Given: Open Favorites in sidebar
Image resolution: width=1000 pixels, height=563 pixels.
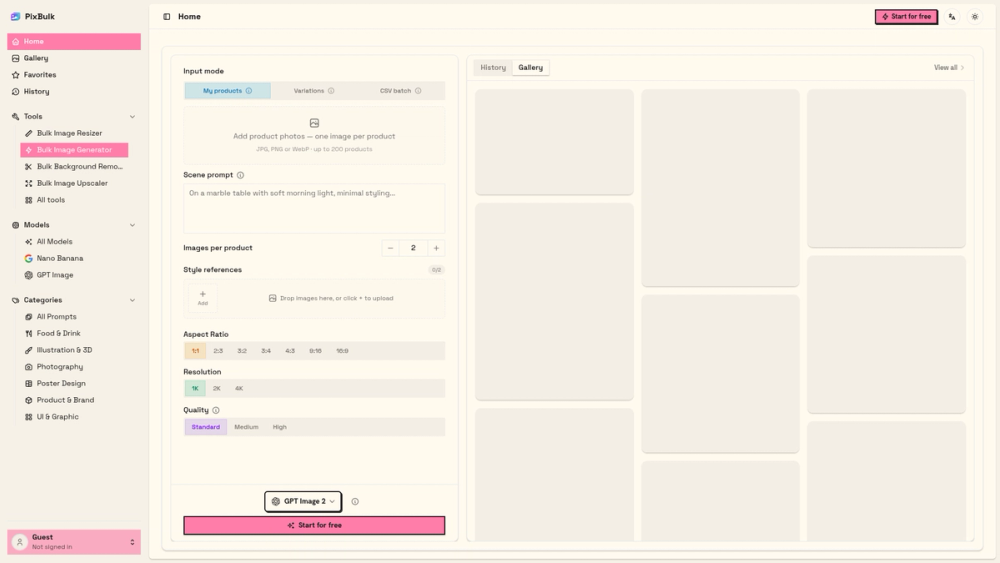Looking at the screenshot, I should coord(74,75).
